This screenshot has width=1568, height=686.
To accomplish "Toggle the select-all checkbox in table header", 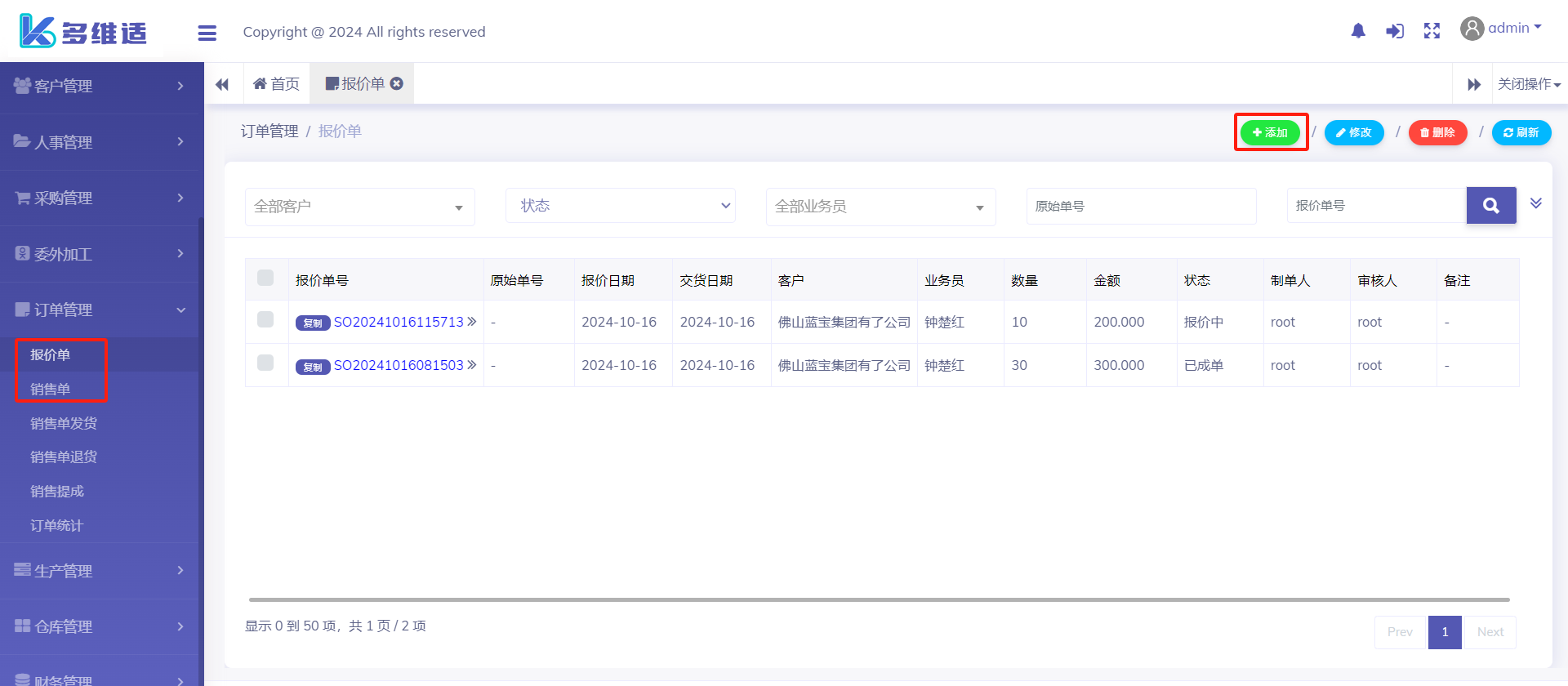I will (265, 278).
